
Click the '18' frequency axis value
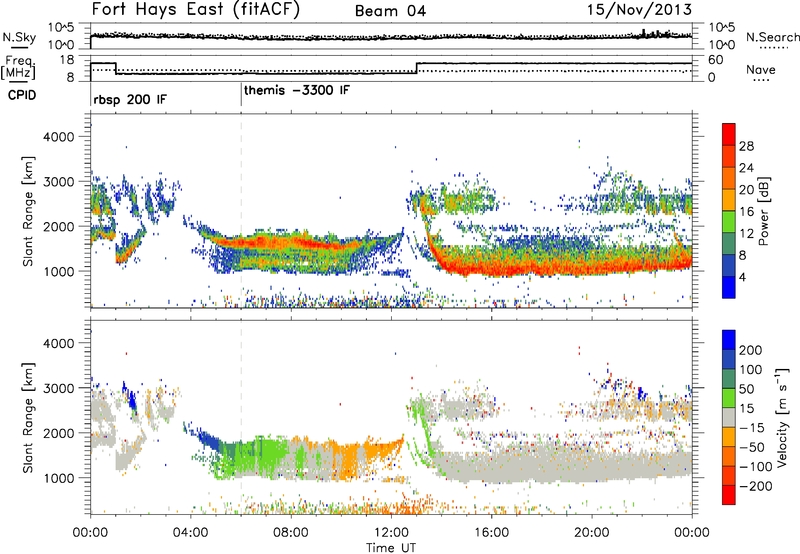[x=67, y=59]
